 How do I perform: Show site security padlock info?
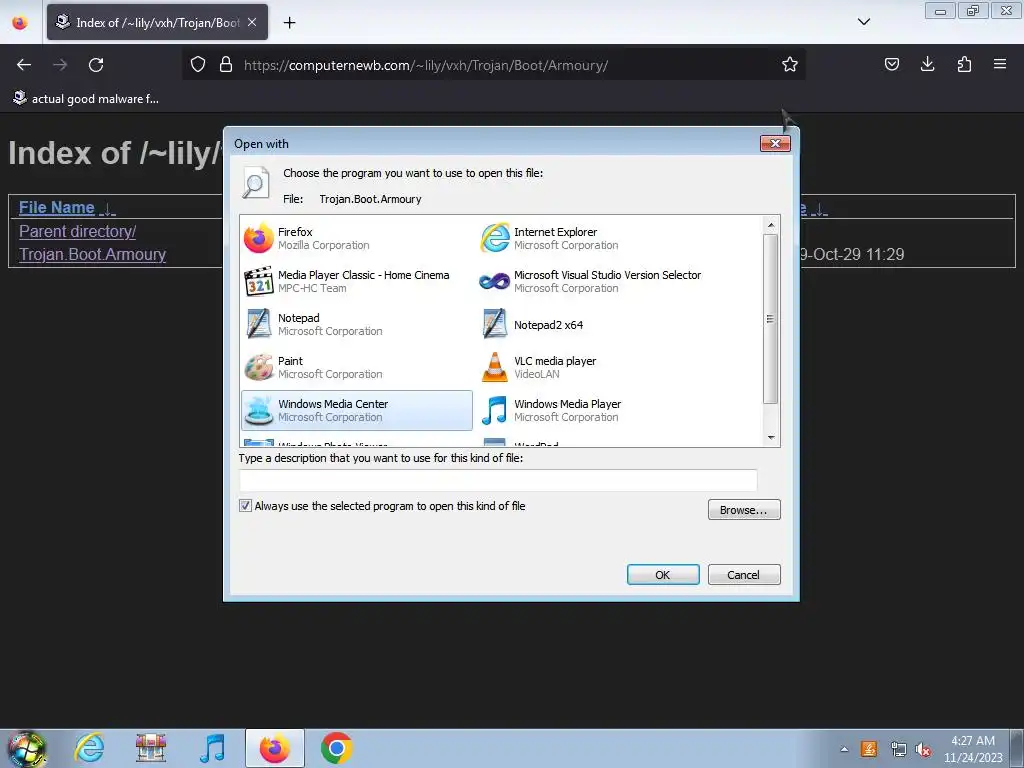coord(226,65)
